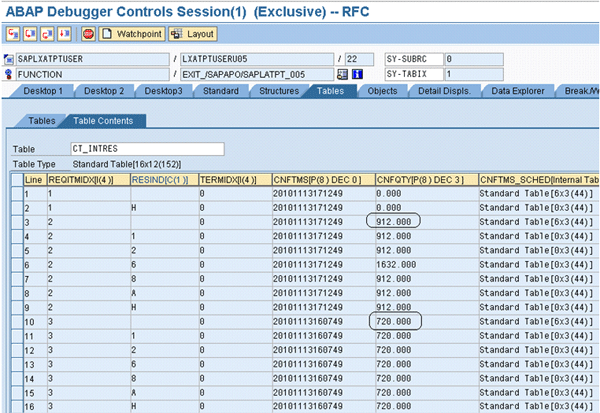The width and height of the screenshot is (600, 413).
Task: Click the blue info icon near SY-TABIX
Action: point(357,74)
